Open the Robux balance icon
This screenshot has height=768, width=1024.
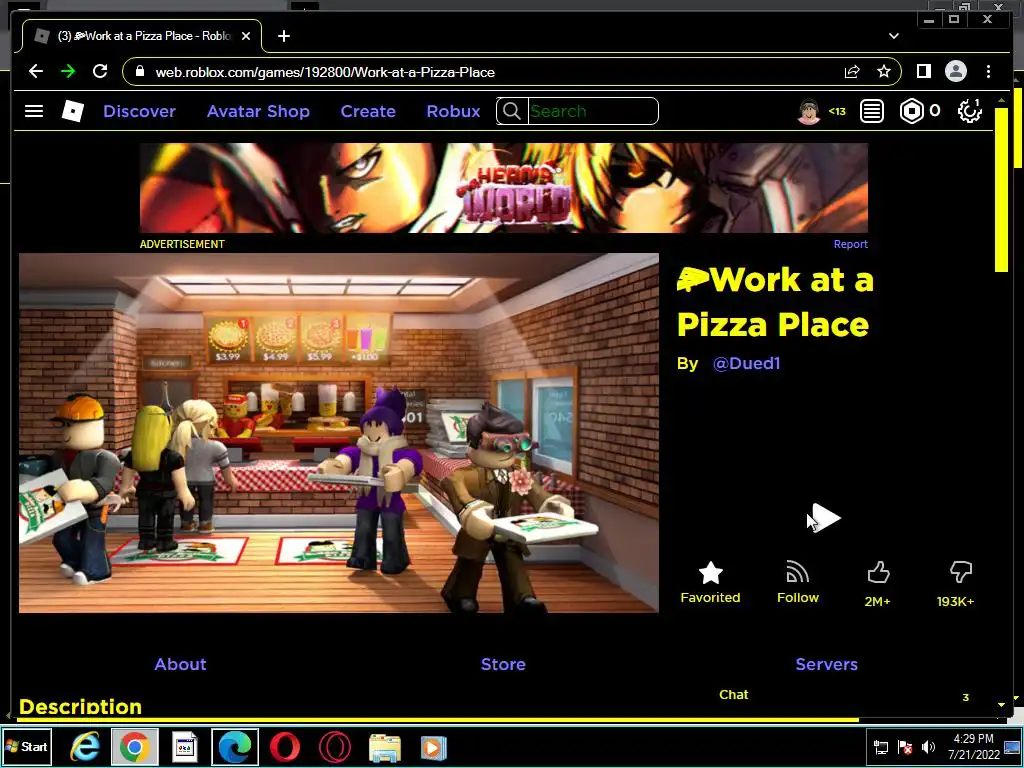[x=911, y=111]
